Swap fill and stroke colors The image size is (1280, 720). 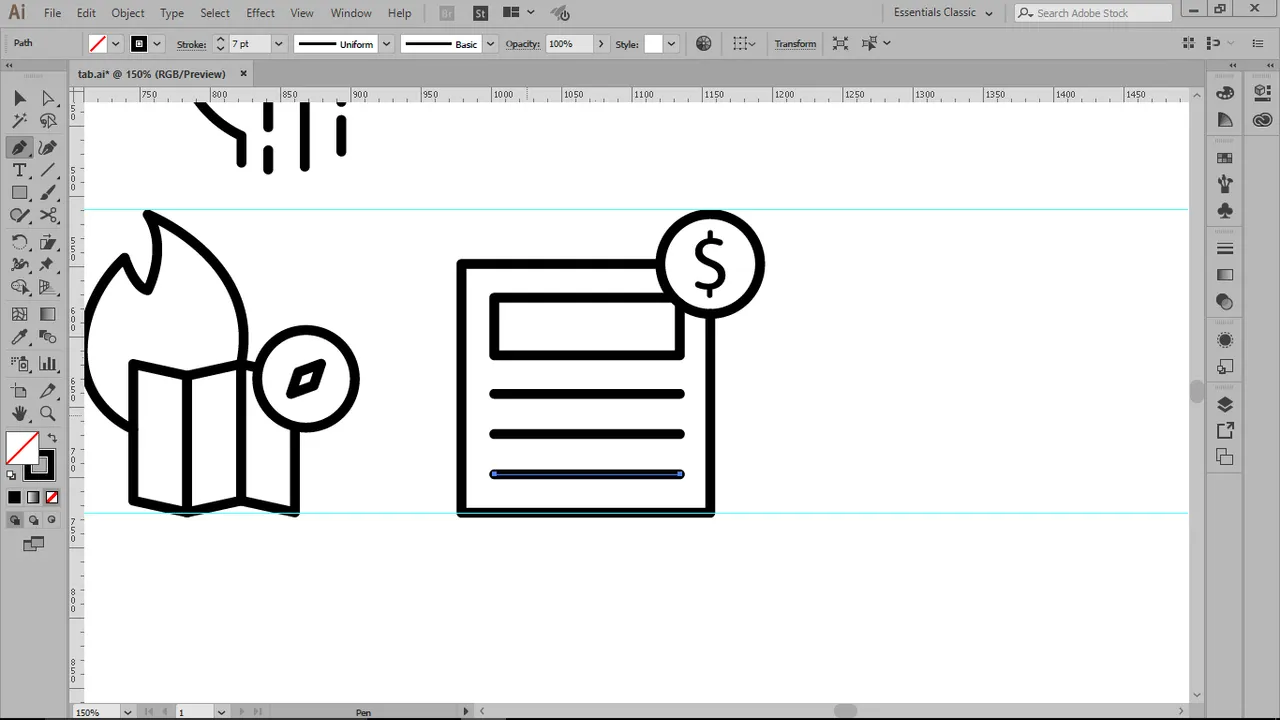[52, 438]
